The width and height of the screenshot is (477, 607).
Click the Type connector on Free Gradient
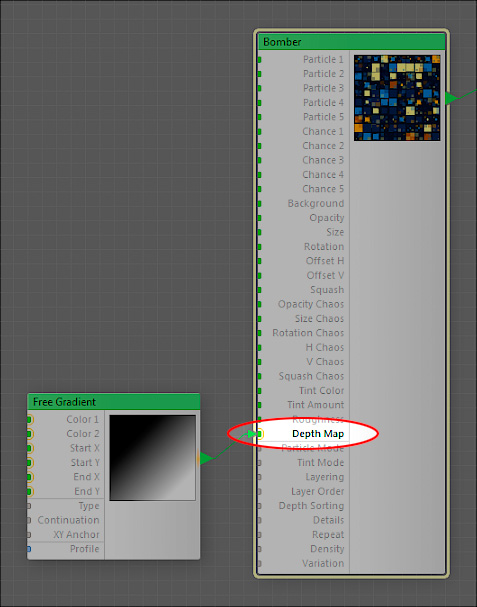coord(29,506)
